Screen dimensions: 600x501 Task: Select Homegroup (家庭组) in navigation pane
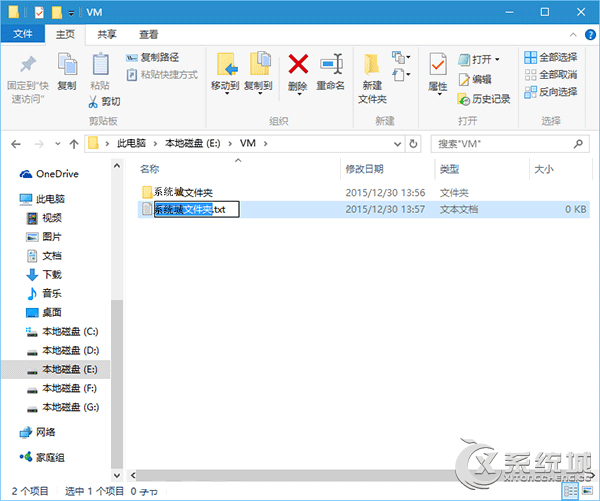pos(42,457)
